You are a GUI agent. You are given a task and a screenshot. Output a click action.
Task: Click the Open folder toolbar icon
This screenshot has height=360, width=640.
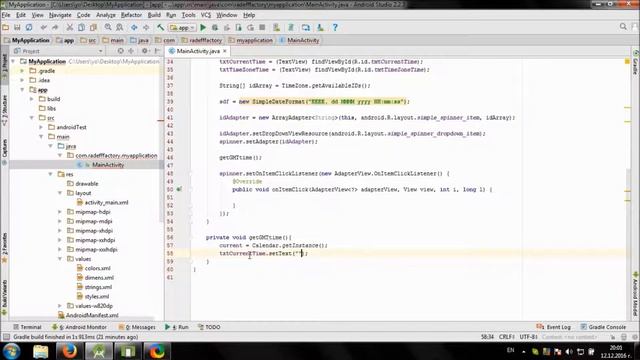6,27
